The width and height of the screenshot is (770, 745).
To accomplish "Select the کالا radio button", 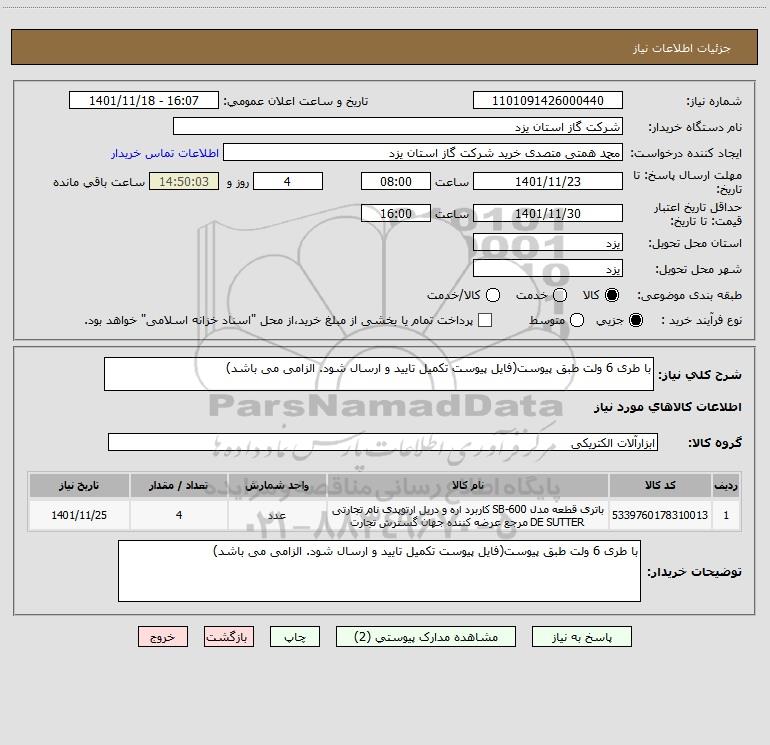I will pyautogui.click(x=612, y=295).
